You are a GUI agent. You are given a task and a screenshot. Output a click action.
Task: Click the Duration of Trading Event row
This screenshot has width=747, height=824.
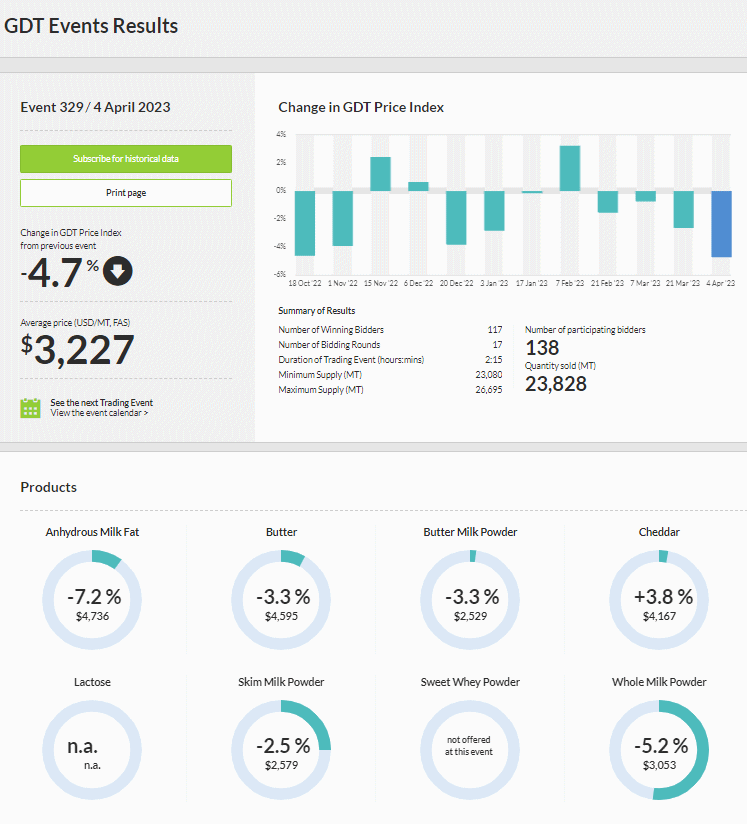coord(390,359)
